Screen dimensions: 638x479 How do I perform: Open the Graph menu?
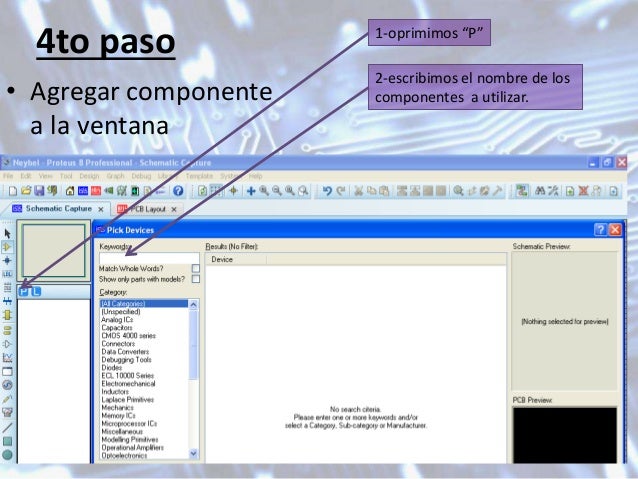(x=115, y=176)
